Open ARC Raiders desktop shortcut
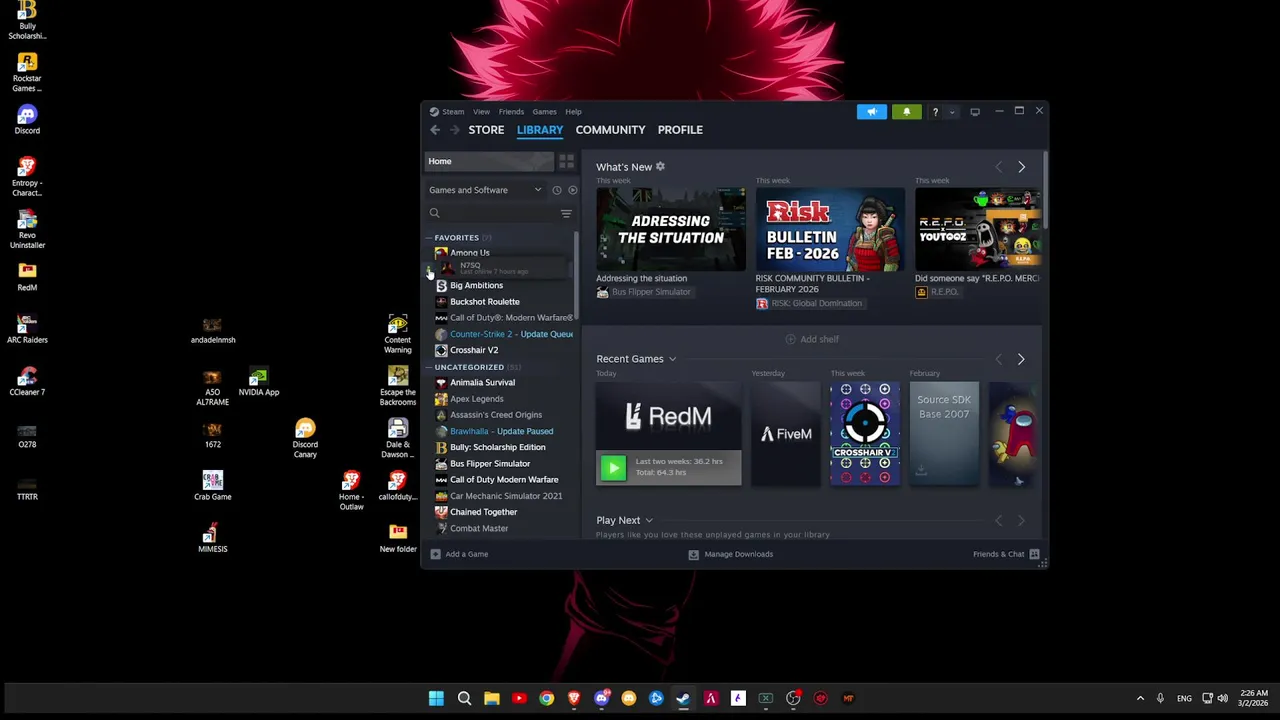Viewport: 1280px width, 720px height. point(27,329)
